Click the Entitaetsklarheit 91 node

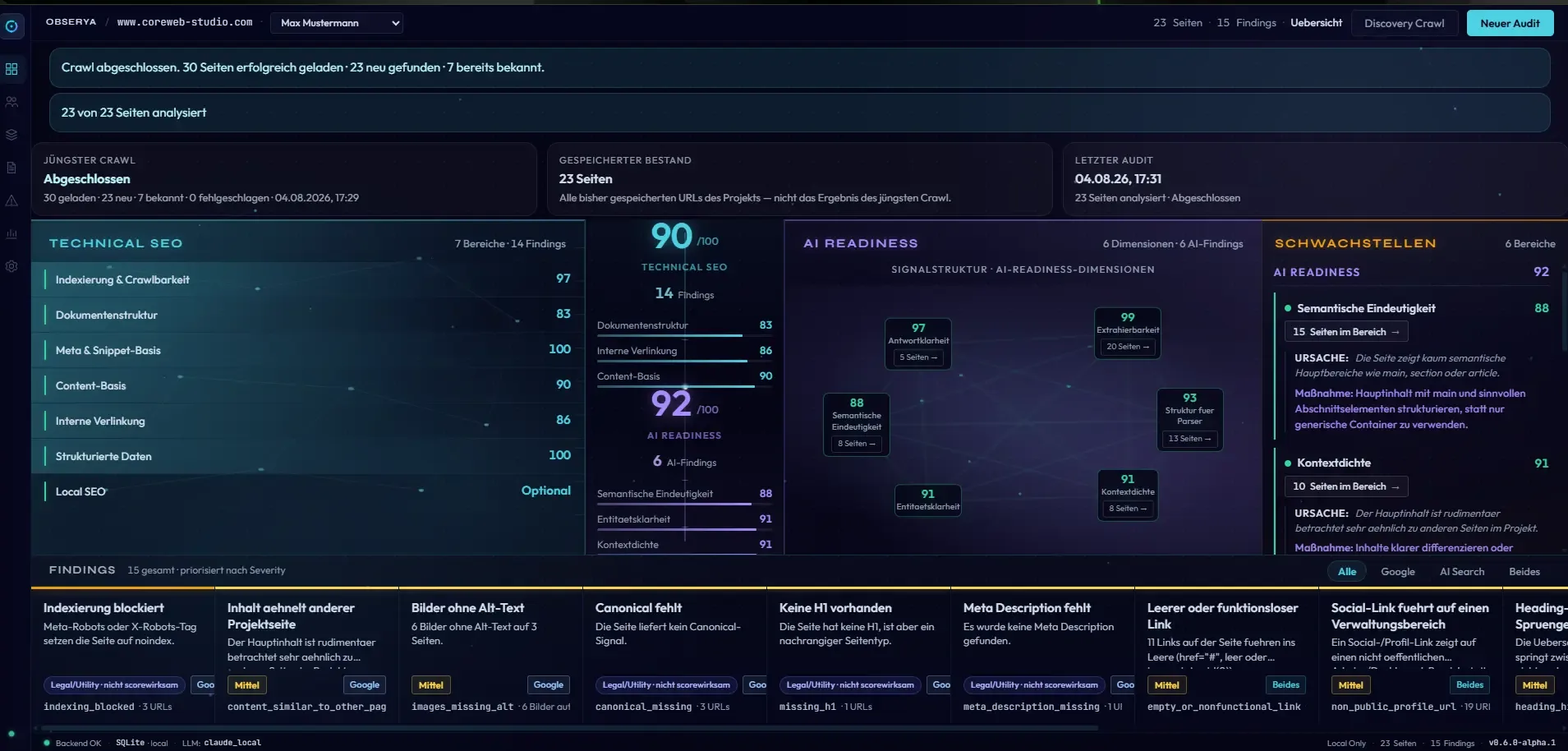[x=928, y=500]
